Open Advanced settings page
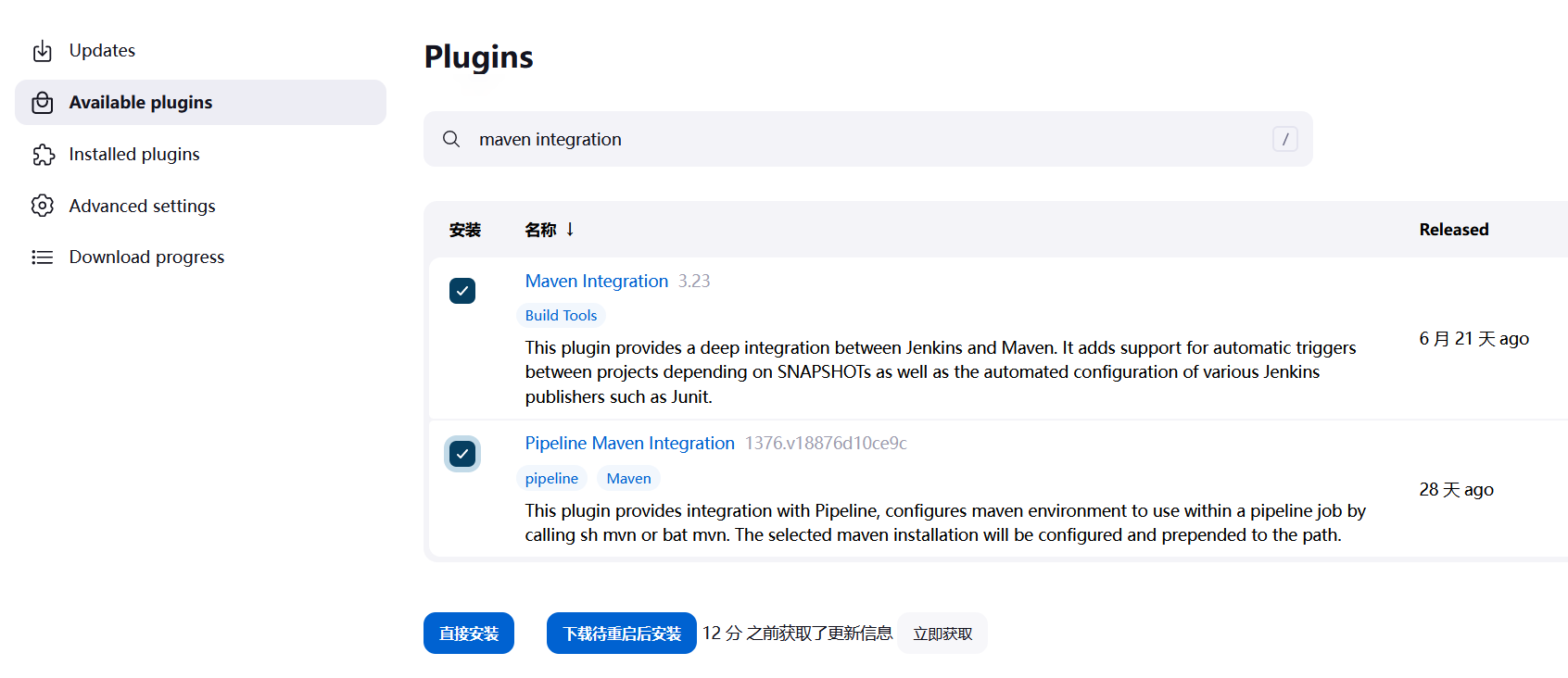The height and width of the screenshot is (678, 1568). point(200,206)
